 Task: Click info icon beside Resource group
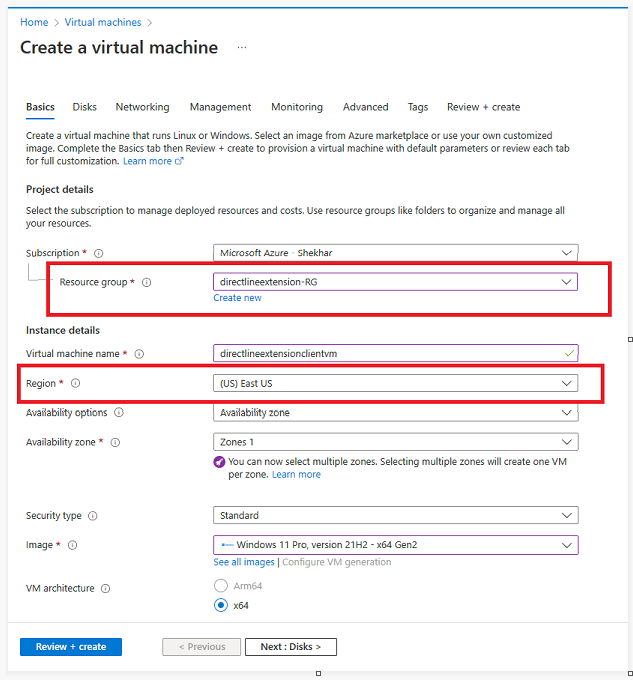click(x=146, y=282)
